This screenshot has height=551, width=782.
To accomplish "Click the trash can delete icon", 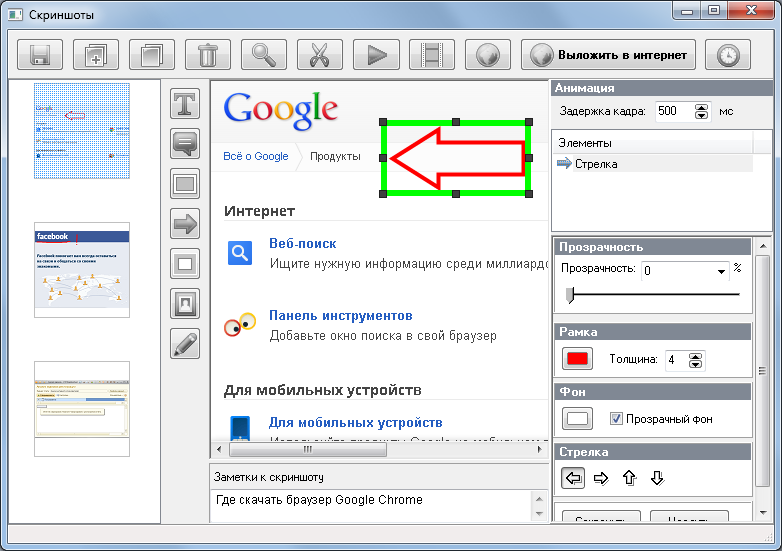I will [x=207, y=54].
